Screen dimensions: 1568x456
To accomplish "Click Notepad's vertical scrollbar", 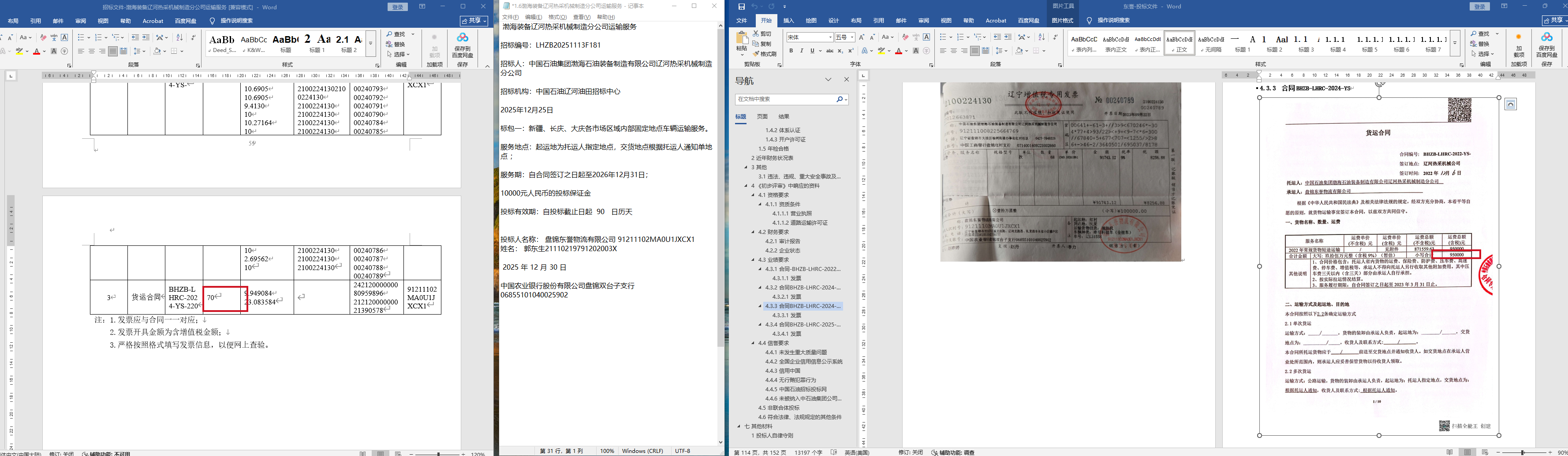I will (721, 234).
